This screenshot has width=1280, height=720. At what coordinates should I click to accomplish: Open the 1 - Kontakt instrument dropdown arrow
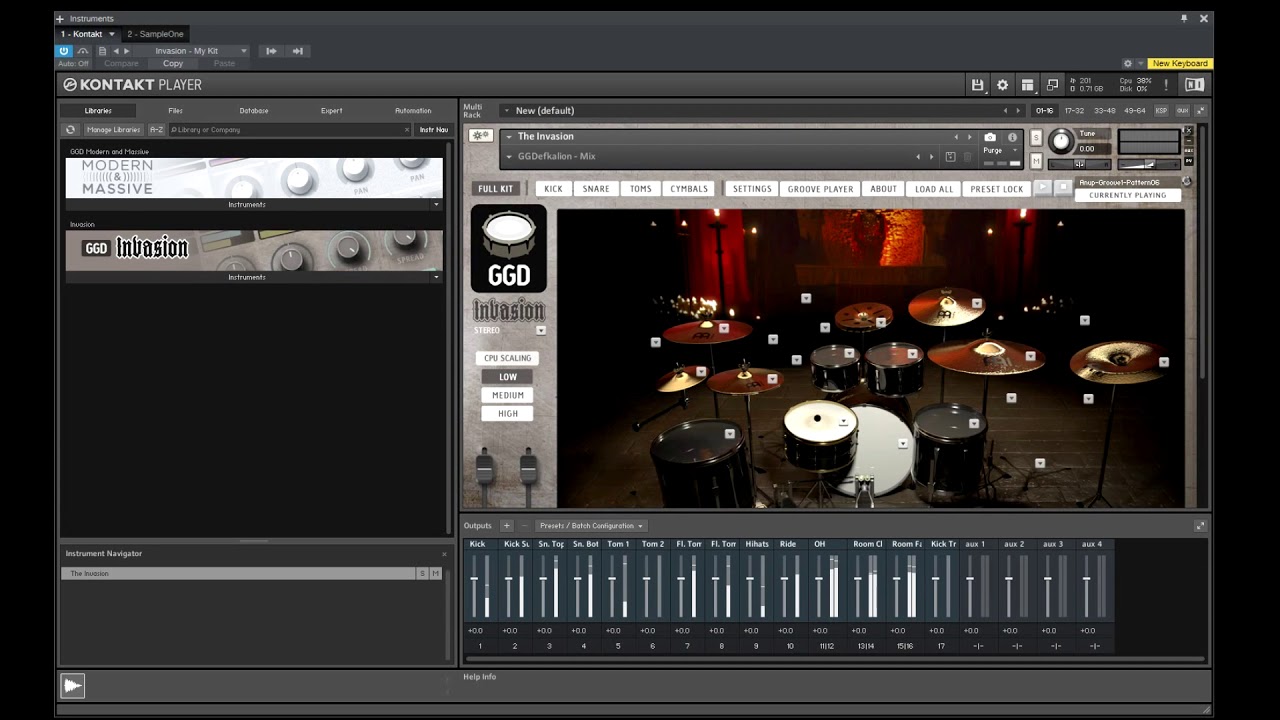coord(112,34)
